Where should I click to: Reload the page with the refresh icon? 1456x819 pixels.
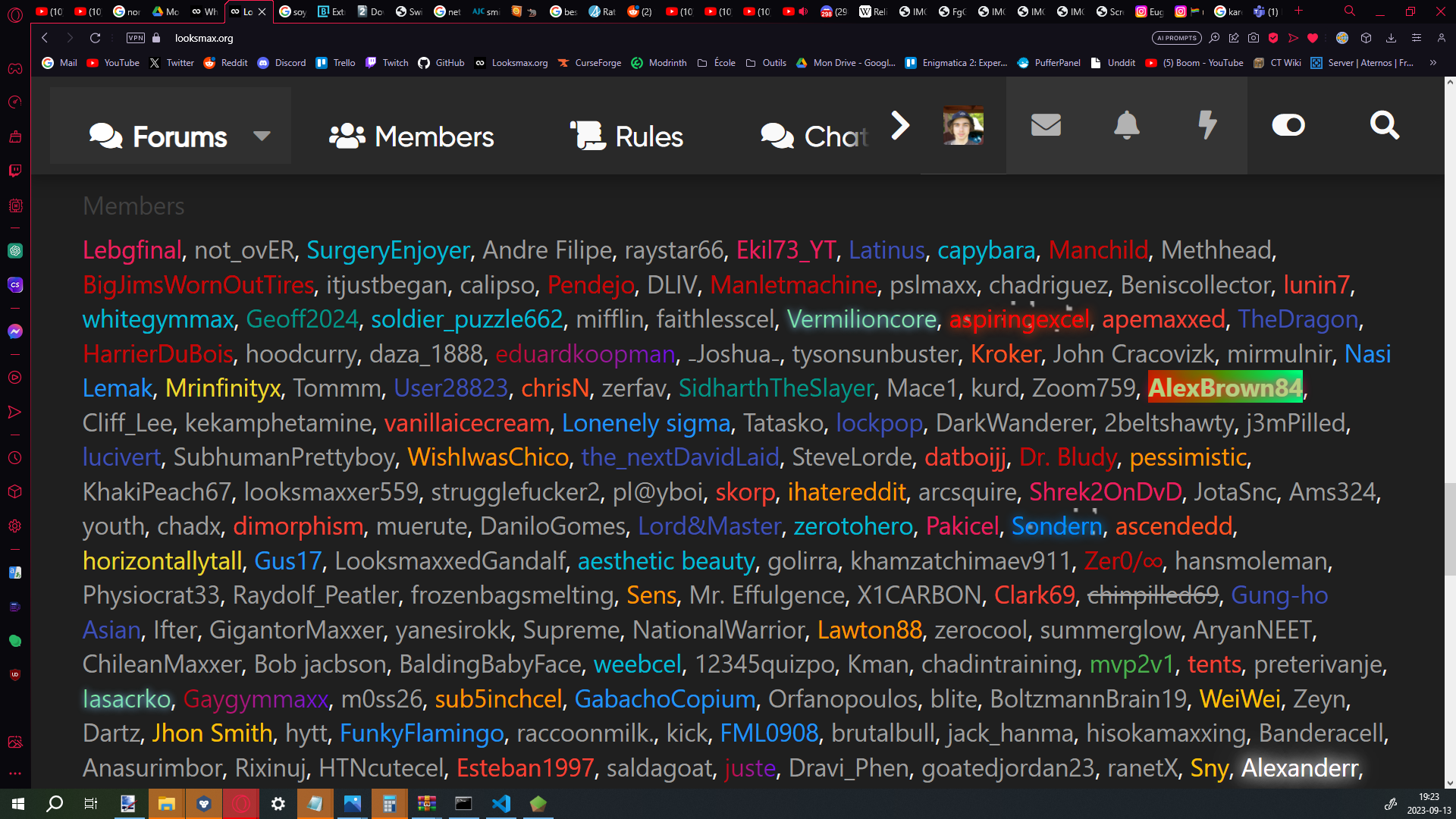point(95,38)
